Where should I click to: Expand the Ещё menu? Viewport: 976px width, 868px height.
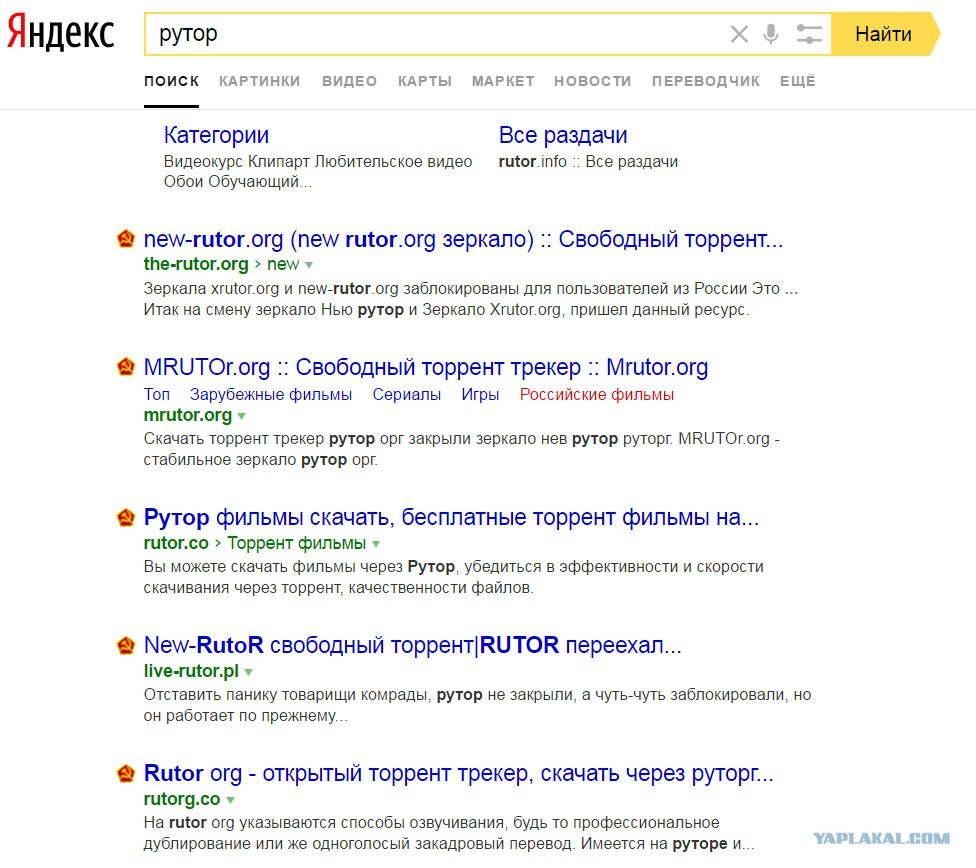(797, 81)
